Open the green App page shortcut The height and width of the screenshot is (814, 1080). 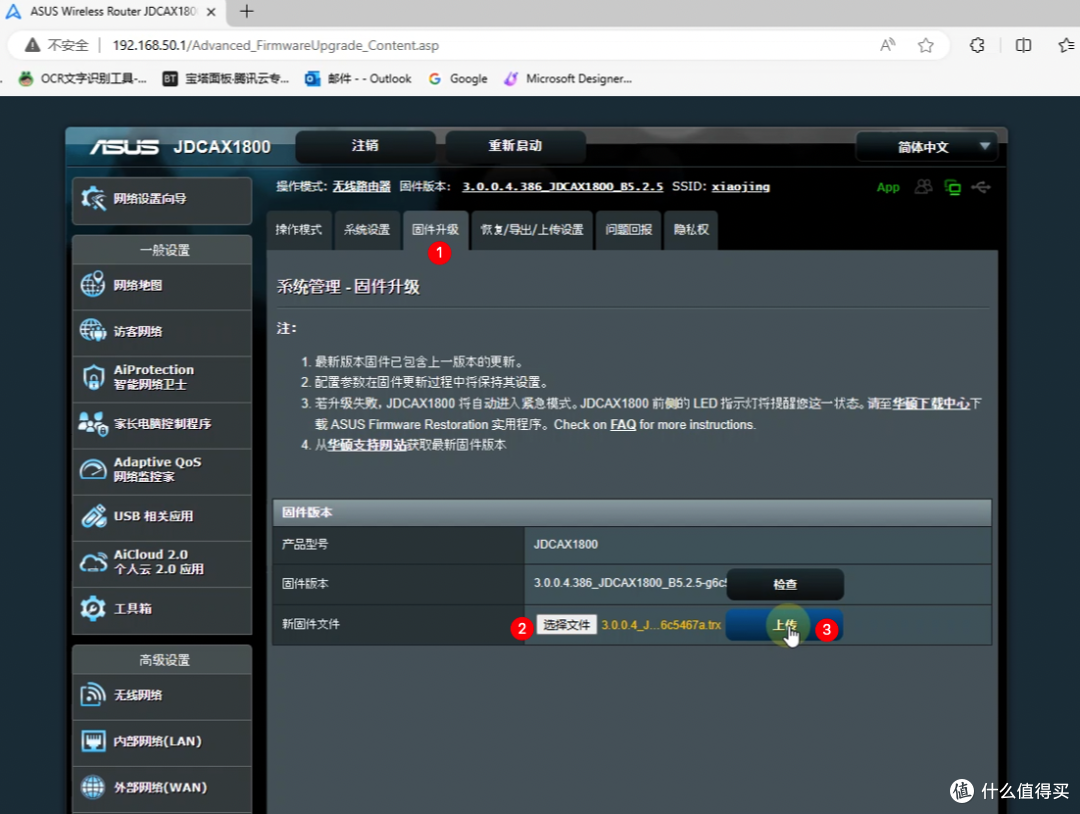888,187
